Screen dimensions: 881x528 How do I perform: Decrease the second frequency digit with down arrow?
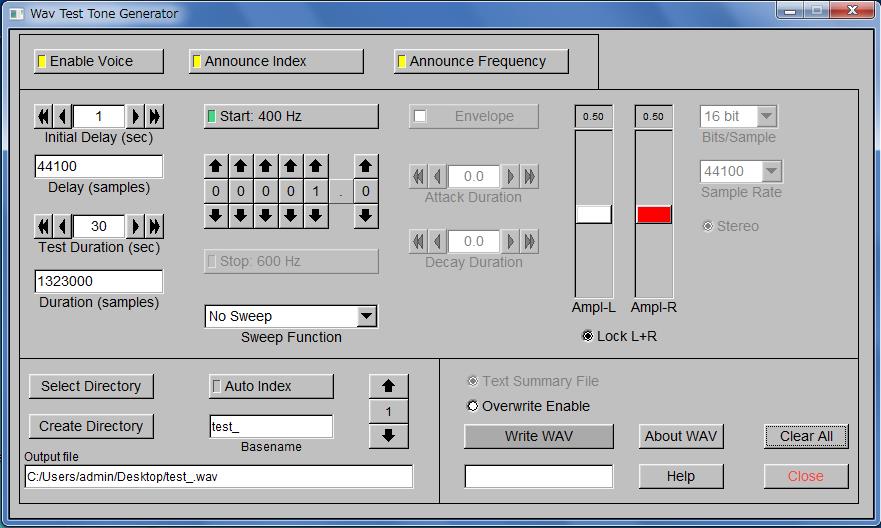(240, 215)
